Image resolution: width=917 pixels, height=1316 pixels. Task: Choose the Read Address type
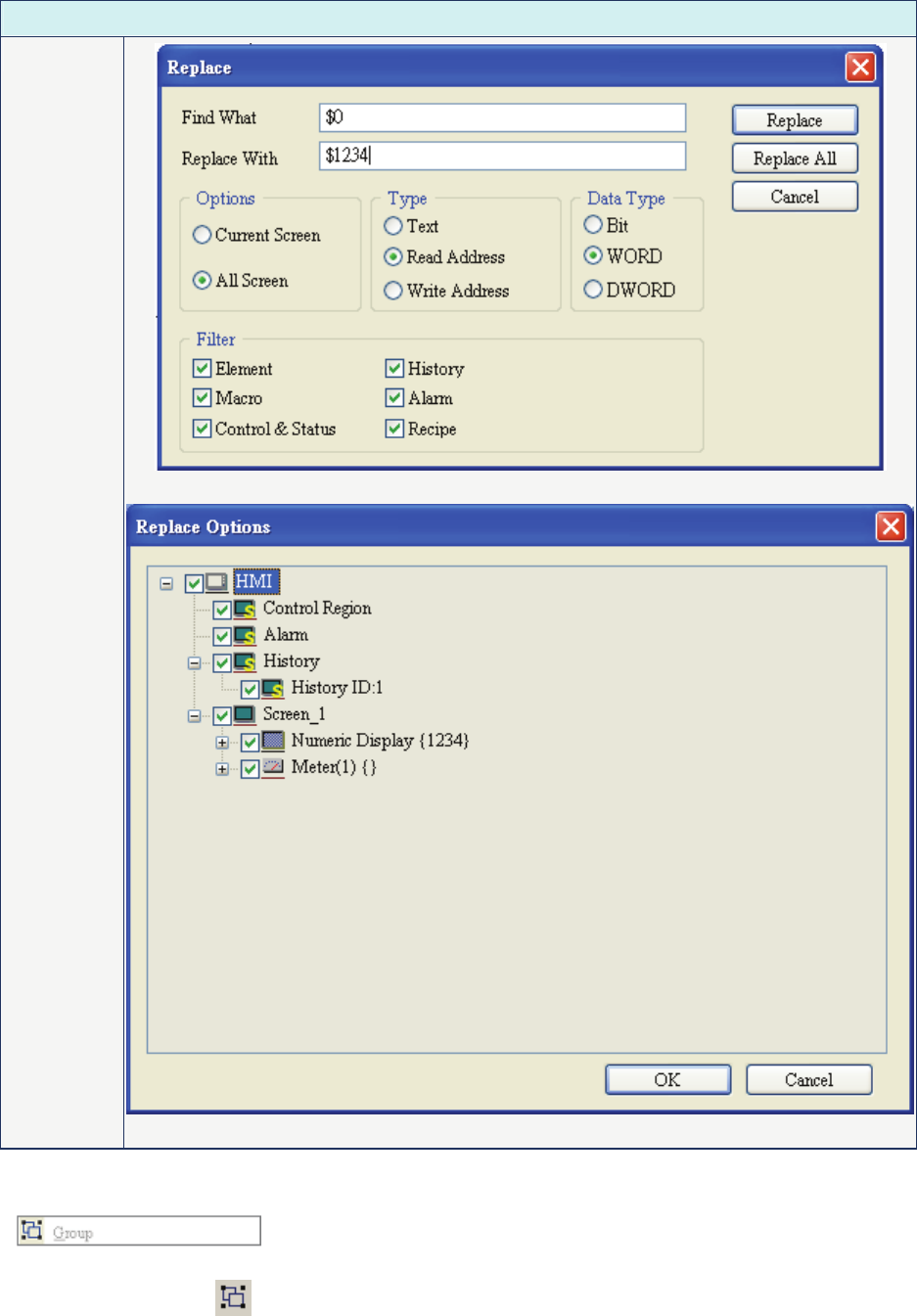(x=393, y=256)
